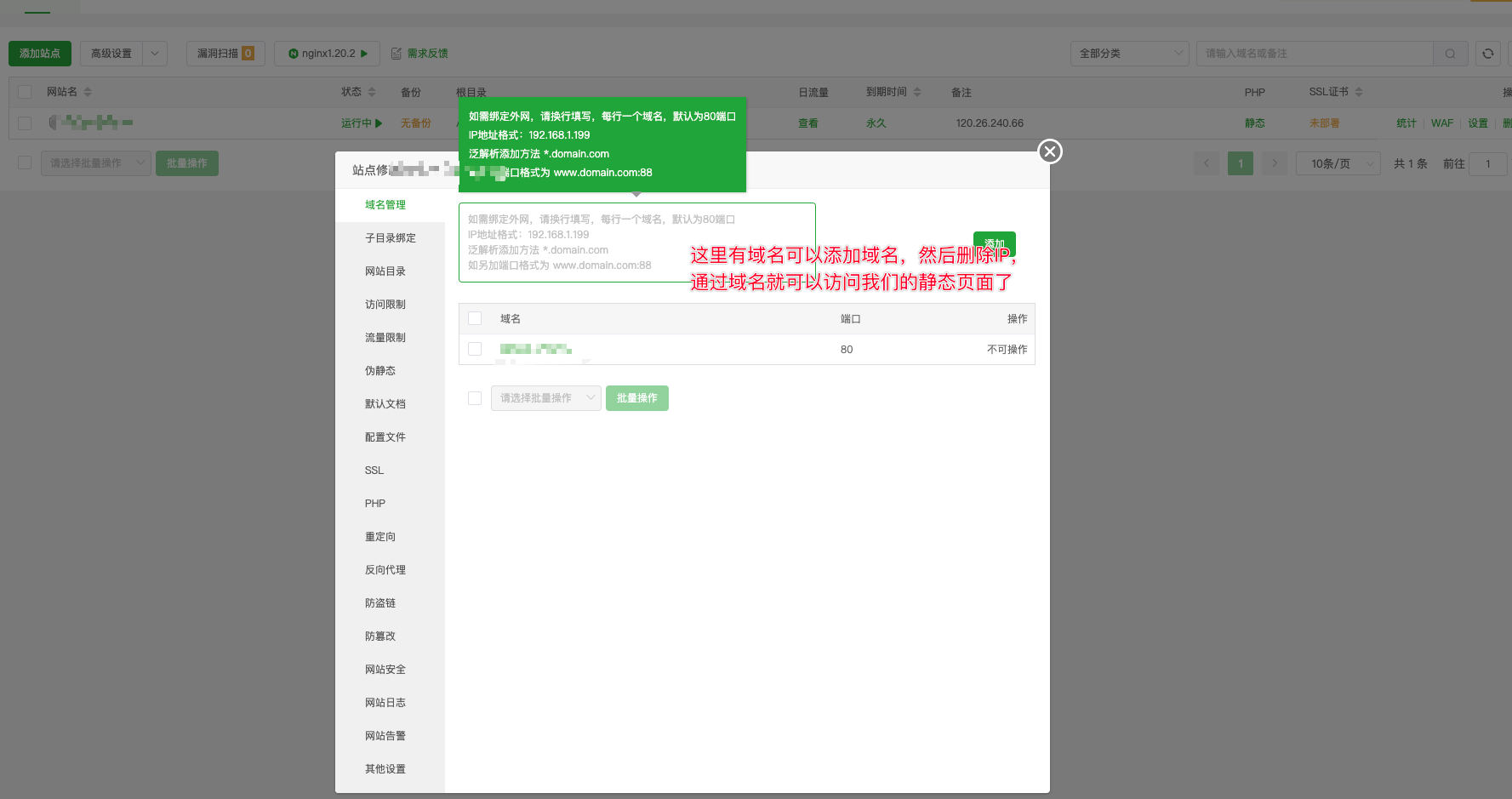Toggle the select-all sites checkbox

coord(25,92)
